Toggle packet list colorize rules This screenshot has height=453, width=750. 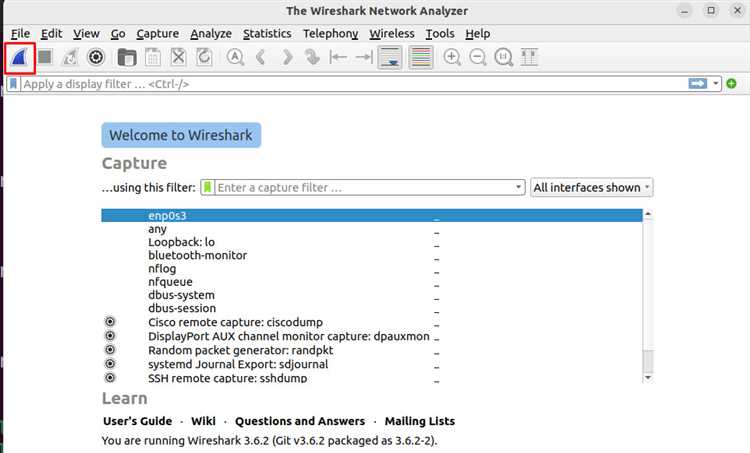coord(421,57)
